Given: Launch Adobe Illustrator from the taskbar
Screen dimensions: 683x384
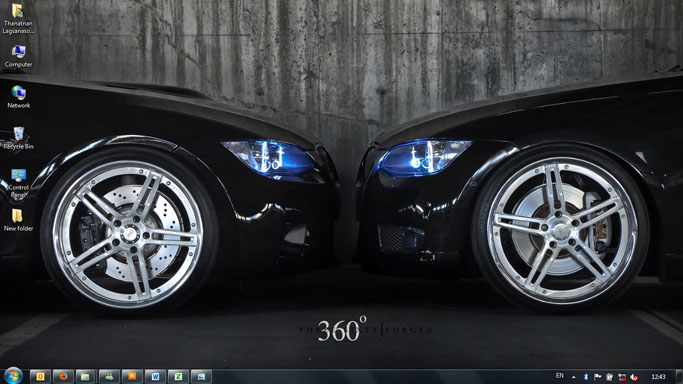Looking at the screenshot, I should (x=132, y=376).
